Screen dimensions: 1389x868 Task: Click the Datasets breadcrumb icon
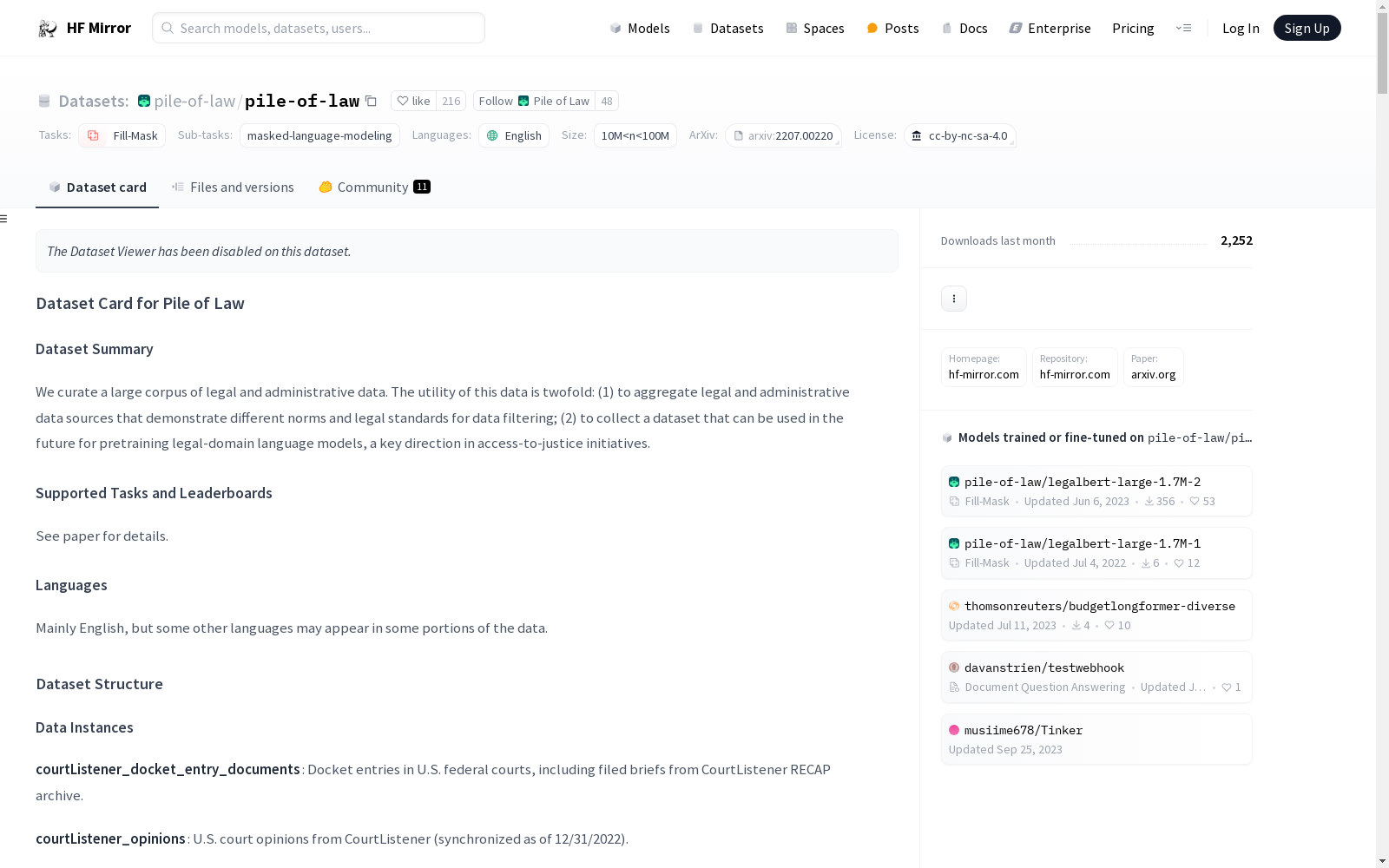(44, 101)
